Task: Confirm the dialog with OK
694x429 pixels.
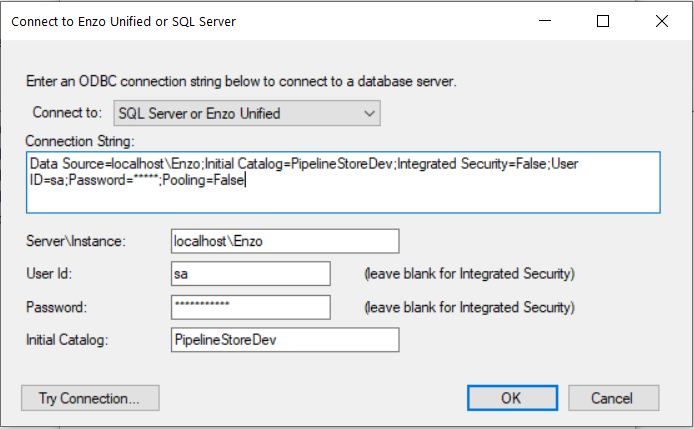Action: click(513, 398)
